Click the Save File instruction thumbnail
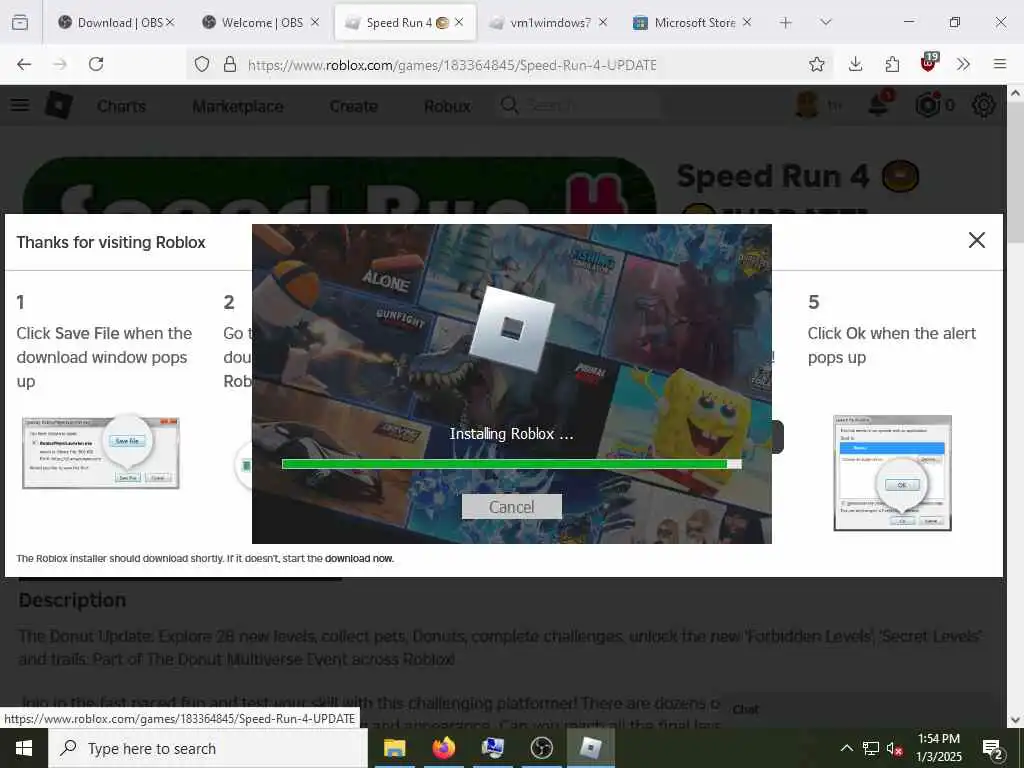This screenshot has height=768, width=1024. [x=101, y=453]
